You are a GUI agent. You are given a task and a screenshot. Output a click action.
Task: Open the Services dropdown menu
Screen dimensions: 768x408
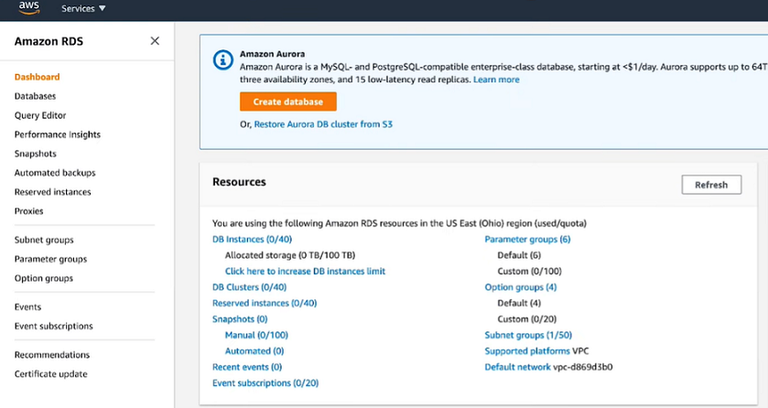coord(83,9)
